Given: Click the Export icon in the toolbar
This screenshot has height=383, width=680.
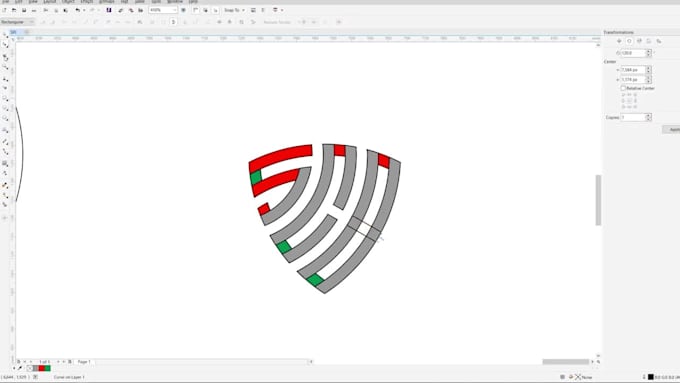Looking at the screenshot, I should pos(131,10).
